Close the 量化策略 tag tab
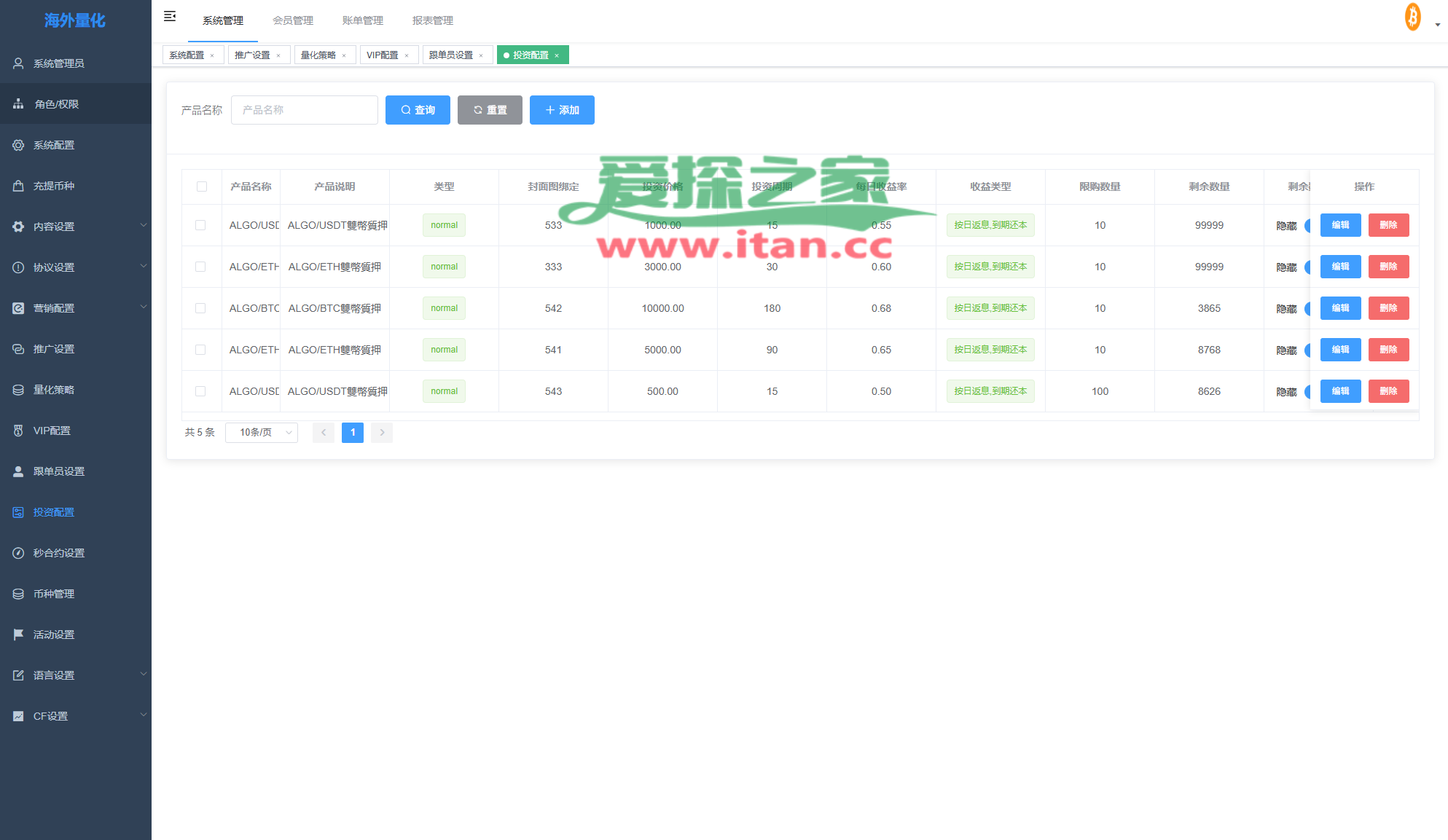Screen dimensions: 1448x840 (344, 55)
